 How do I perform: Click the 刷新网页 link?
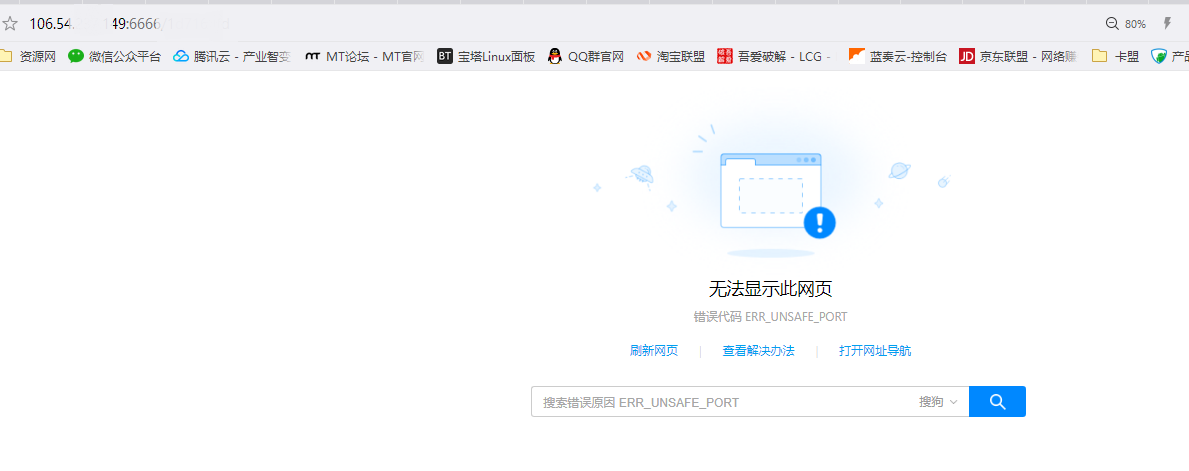click(654, 351)
